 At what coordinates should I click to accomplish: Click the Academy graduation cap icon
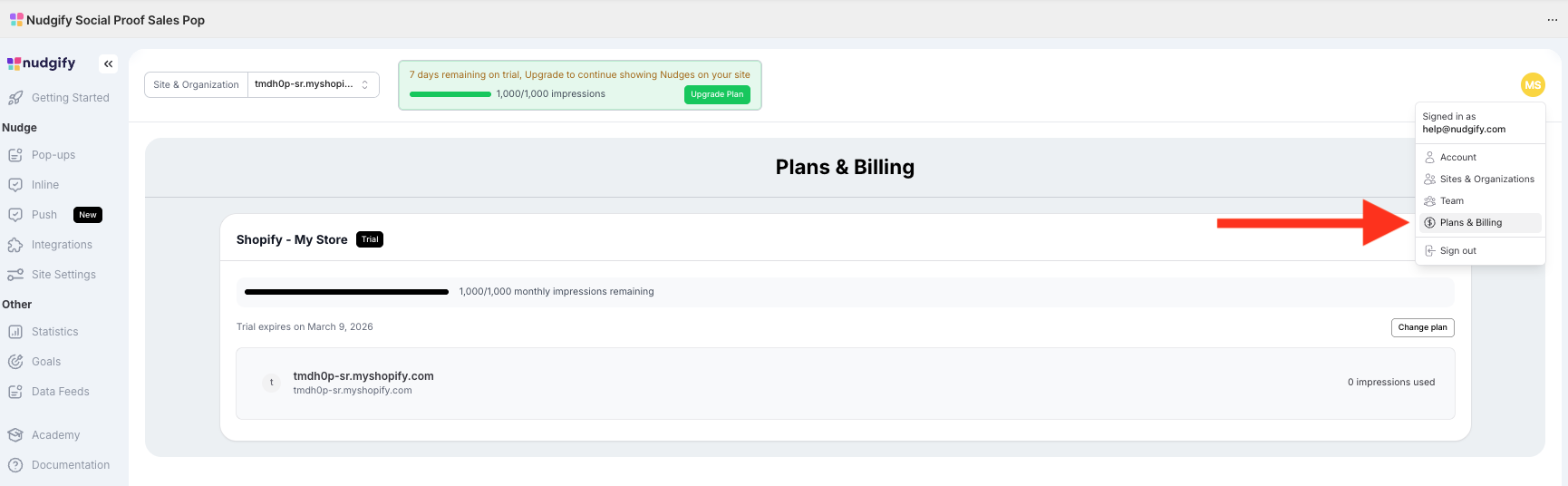click(x=15, y=435)
